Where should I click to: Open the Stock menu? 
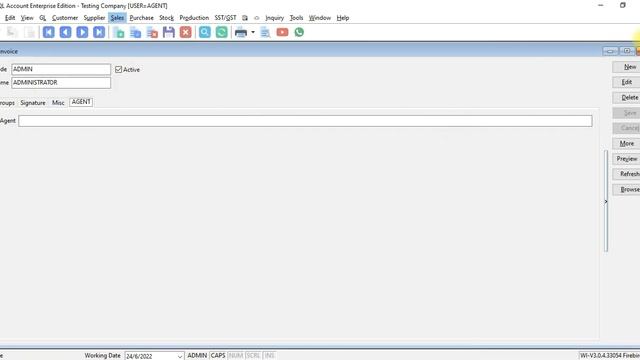[167, 18]
